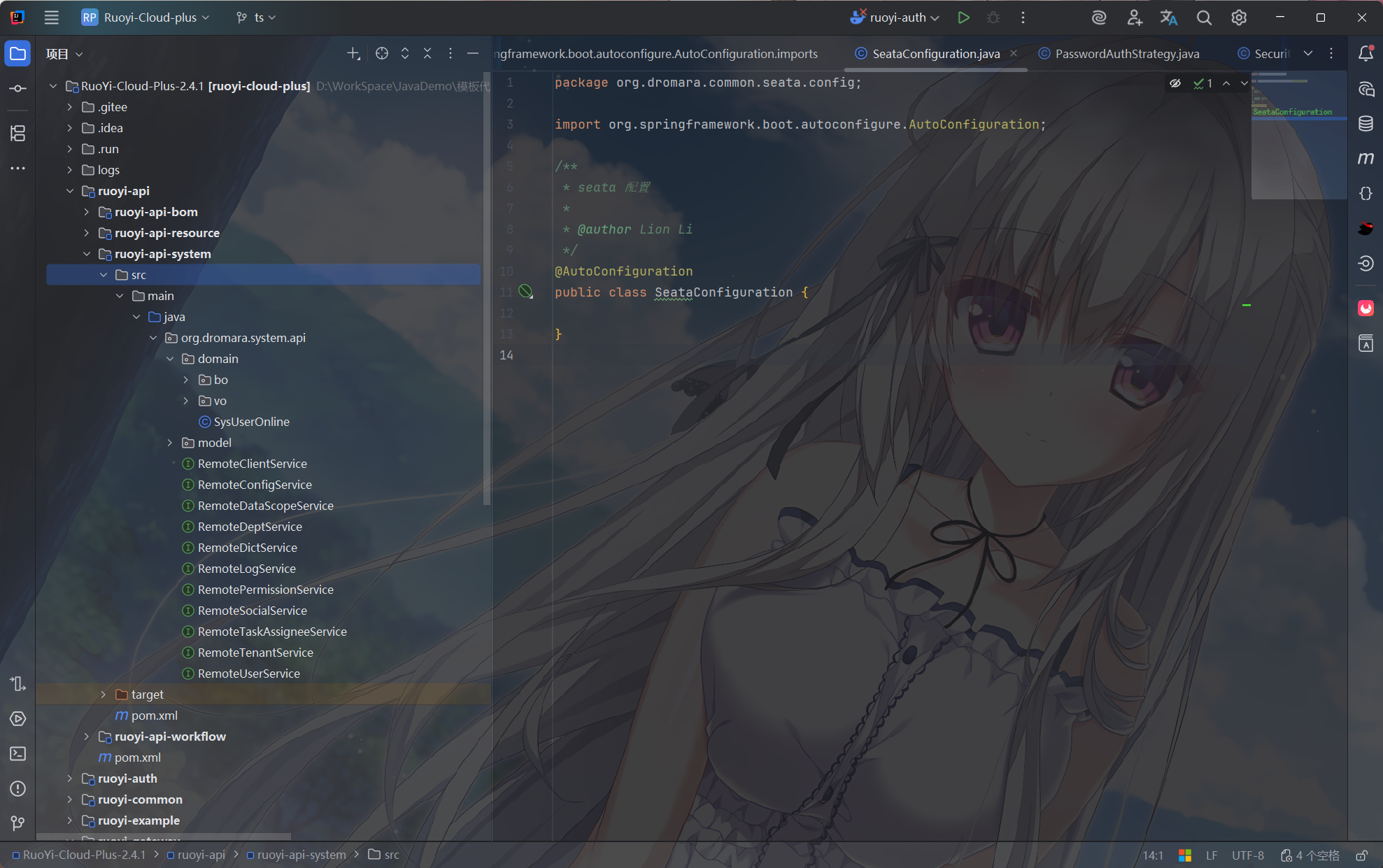
Task: Click Search Everywhere magnifier icon
Action: (x=1204, y=17)
